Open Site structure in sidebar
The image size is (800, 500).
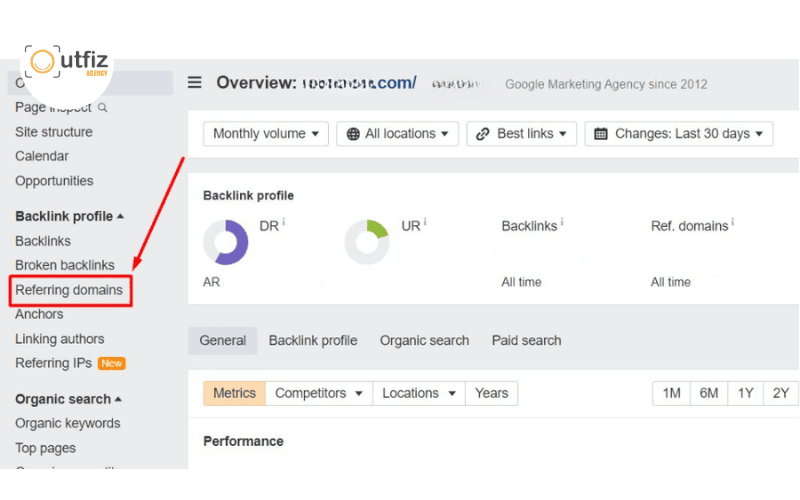tap(54, 132)
